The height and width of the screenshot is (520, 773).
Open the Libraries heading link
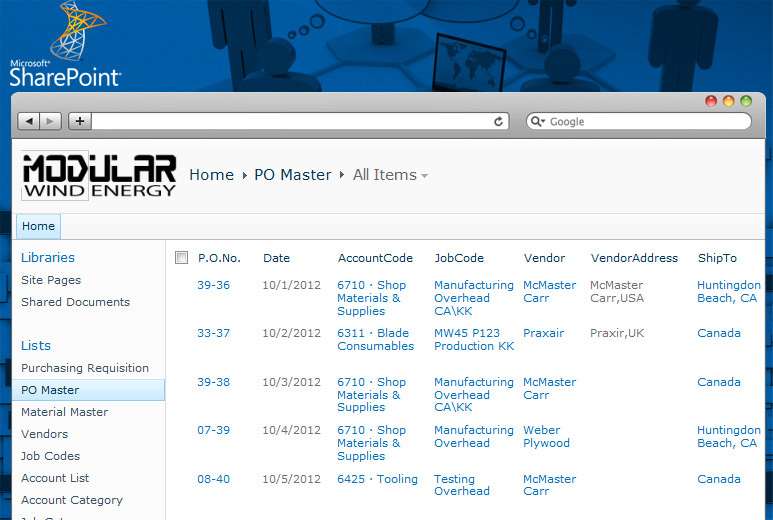pos(48,257)
